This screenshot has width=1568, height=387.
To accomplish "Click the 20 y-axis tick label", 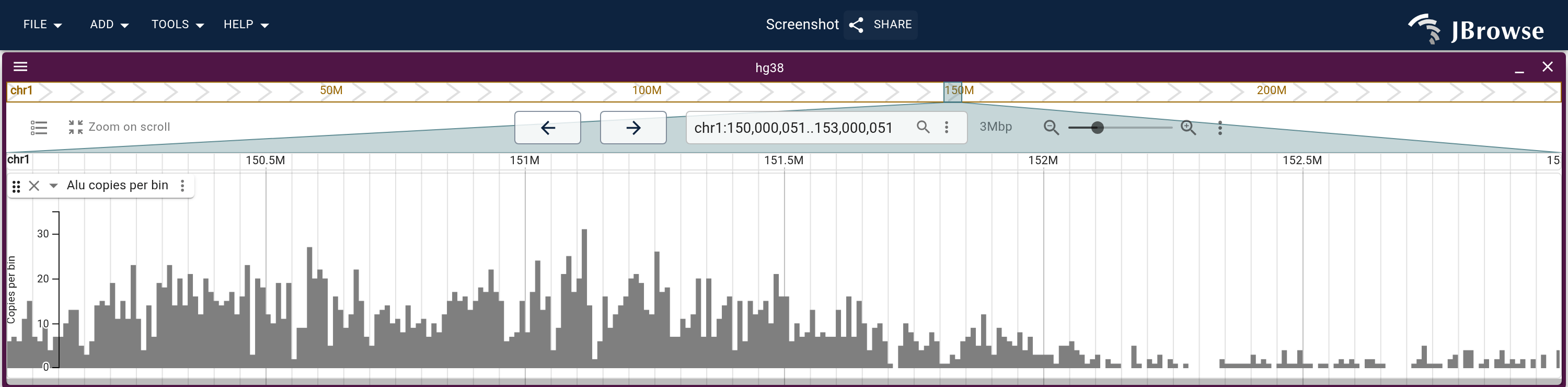I will click(x=43, y=279).
